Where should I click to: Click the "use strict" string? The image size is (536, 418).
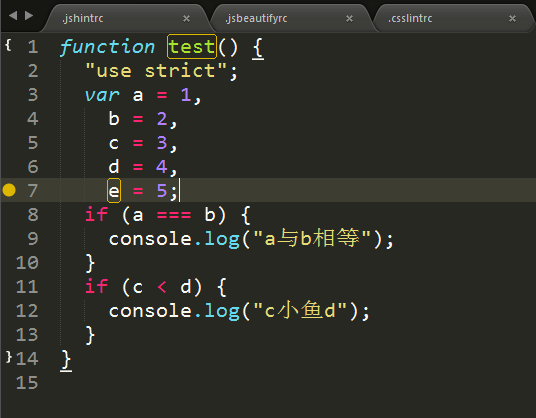[156, 71]
